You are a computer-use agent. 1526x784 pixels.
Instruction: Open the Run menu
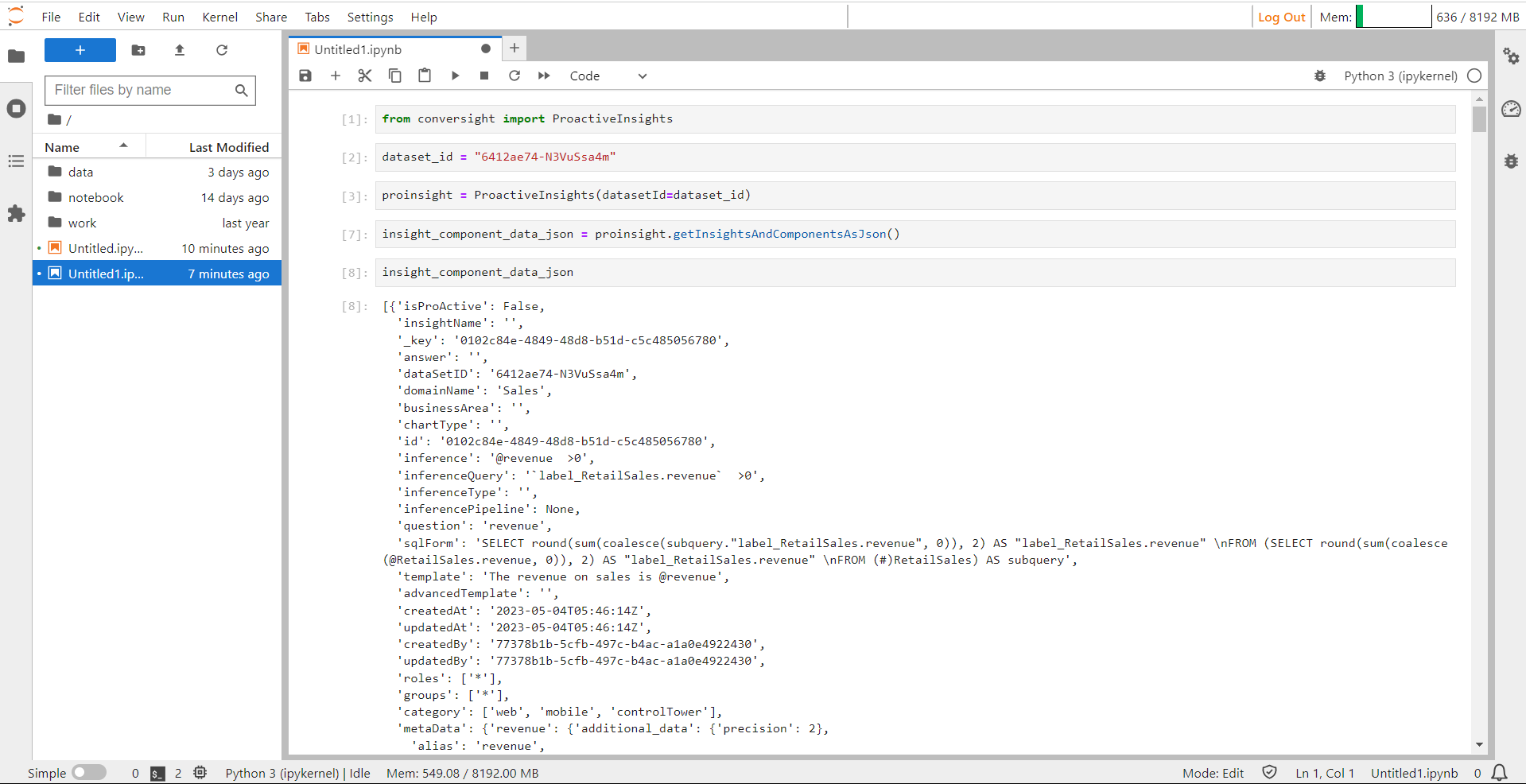point(173,17)
